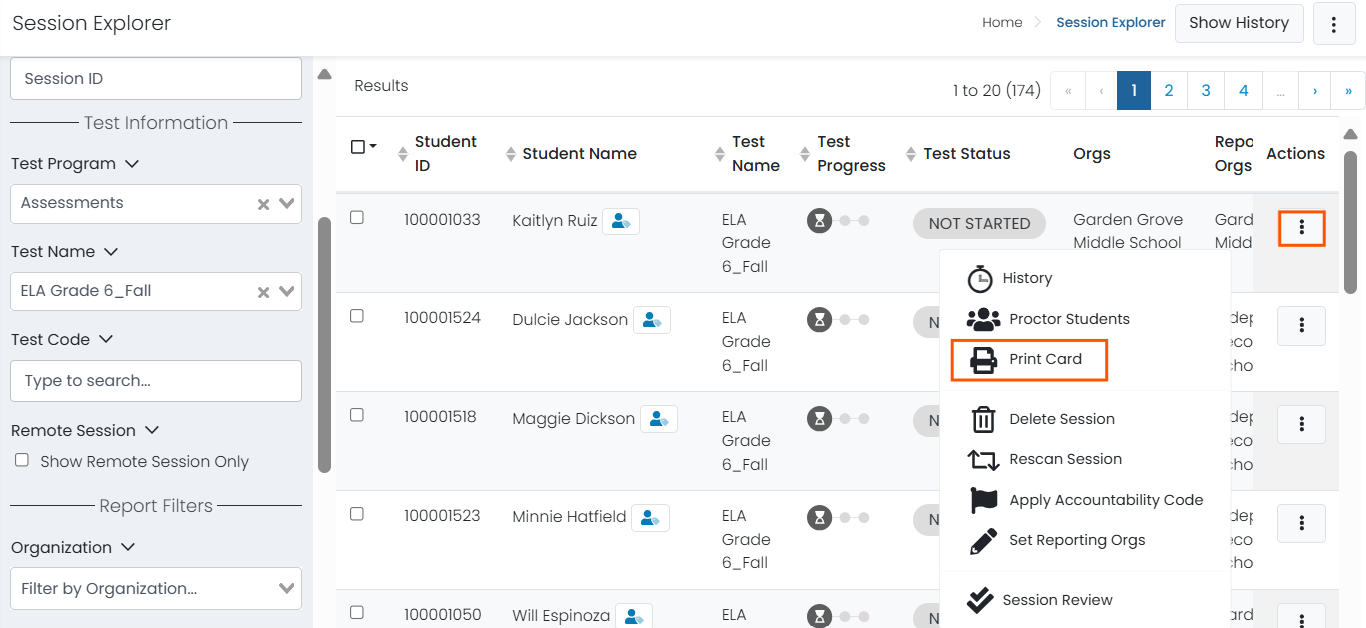Sort the table by Test Status
The image size is (1366, 628).
(911, 154)
